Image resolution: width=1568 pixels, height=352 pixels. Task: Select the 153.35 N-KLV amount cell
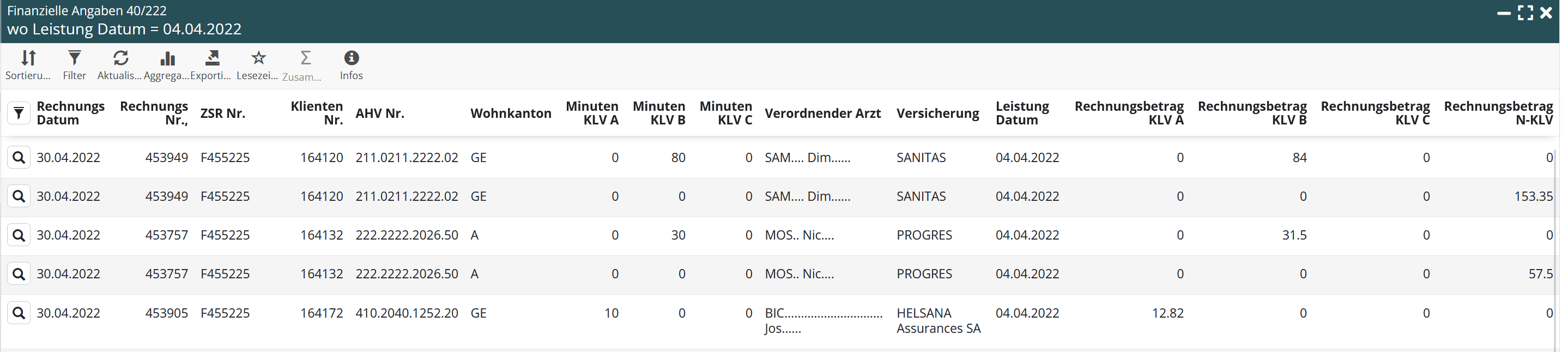pyautogui.click(x=1533, y=196)
